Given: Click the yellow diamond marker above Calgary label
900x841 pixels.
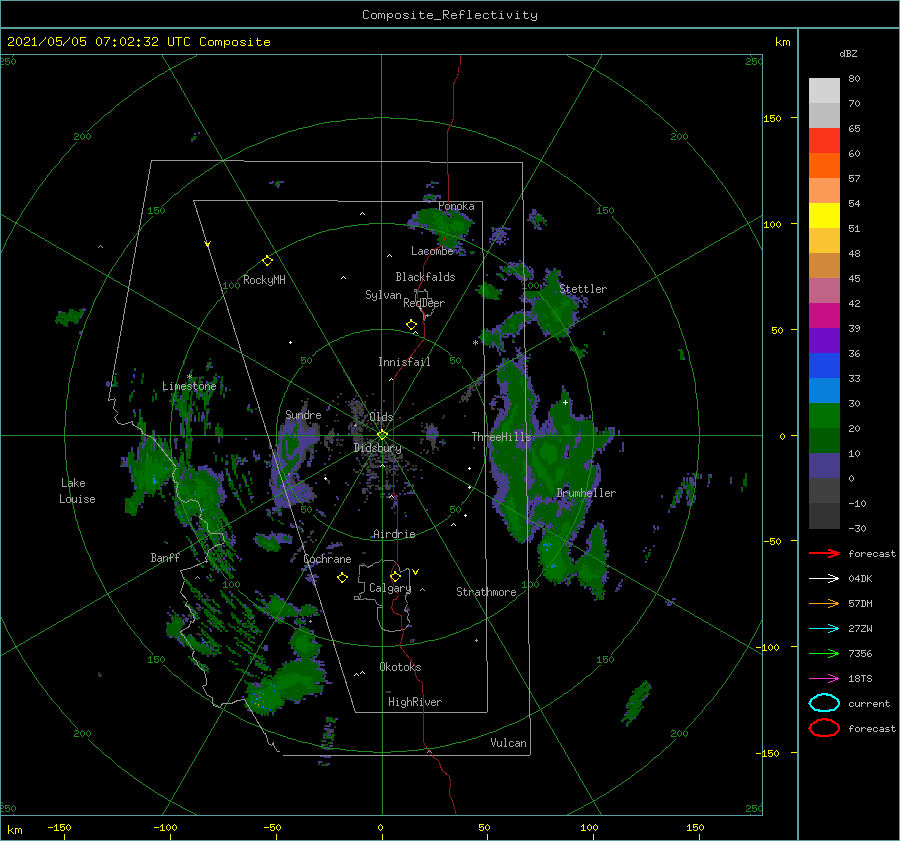Looking at the screenshot, I should coord(395,576).
